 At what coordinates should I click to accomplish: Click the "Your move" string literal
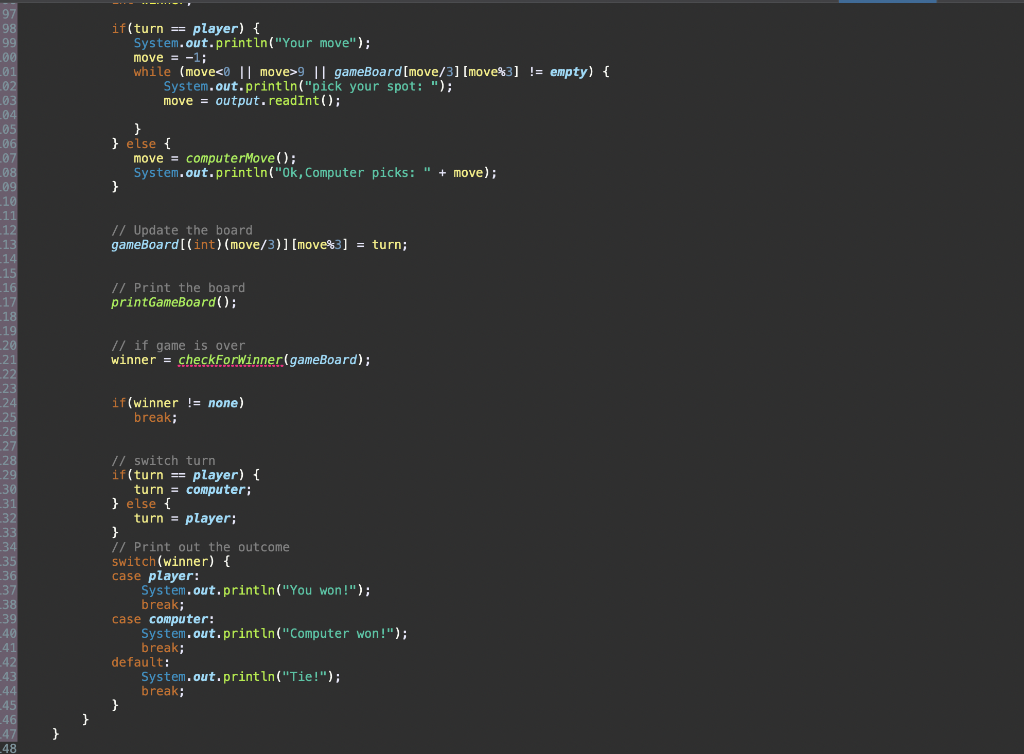[315, 43]
